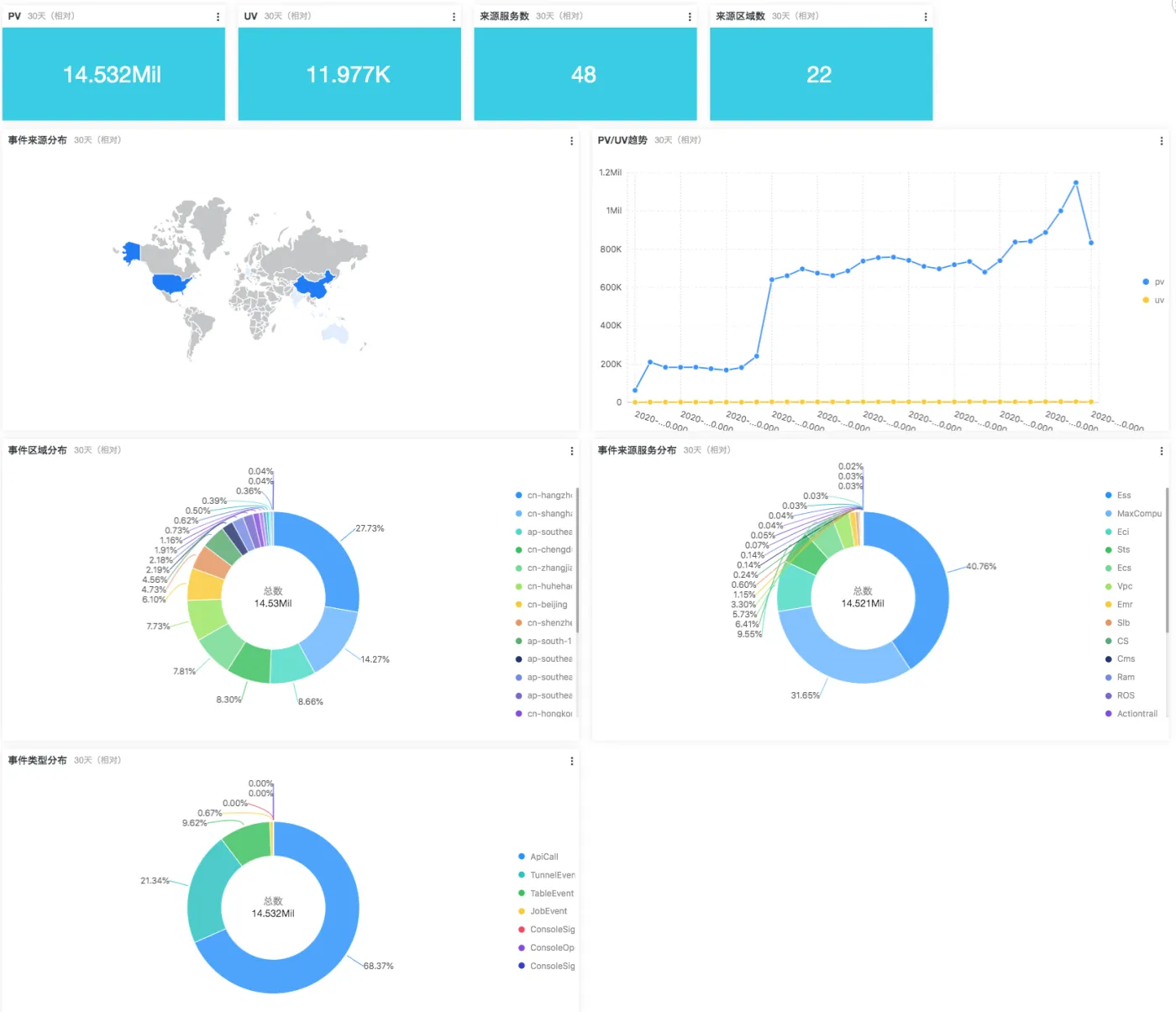The height and width of the screenshot is (1012, 1176).
Task: Toggle the Sts service legend entry
Action: pyautogui.click(x=1117, y=549)
